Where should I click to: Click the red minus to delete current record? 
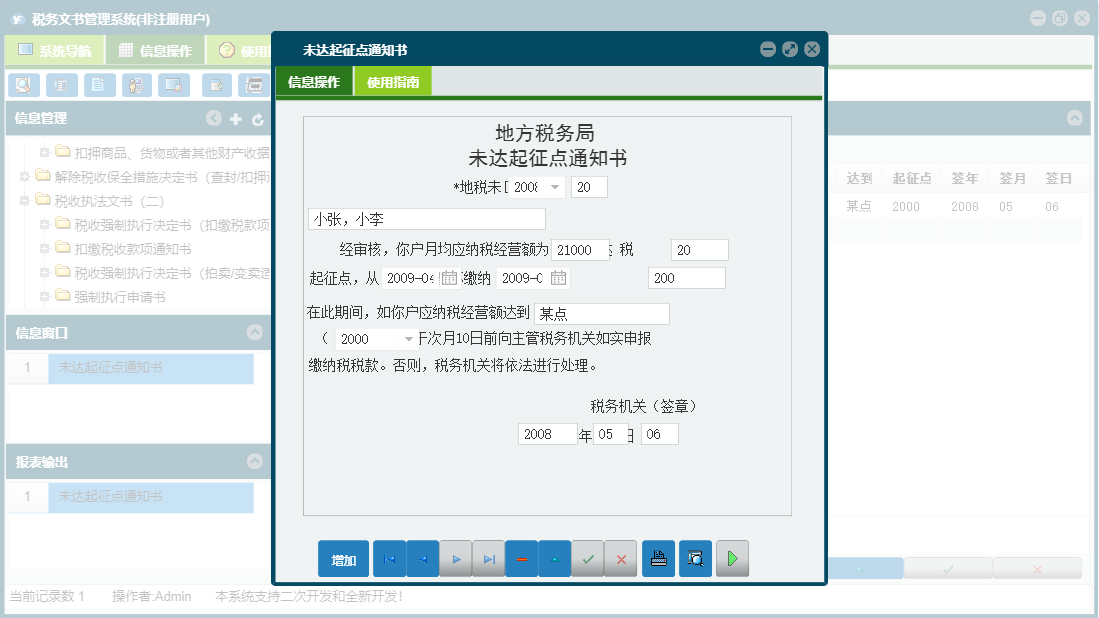pos(521,558)
